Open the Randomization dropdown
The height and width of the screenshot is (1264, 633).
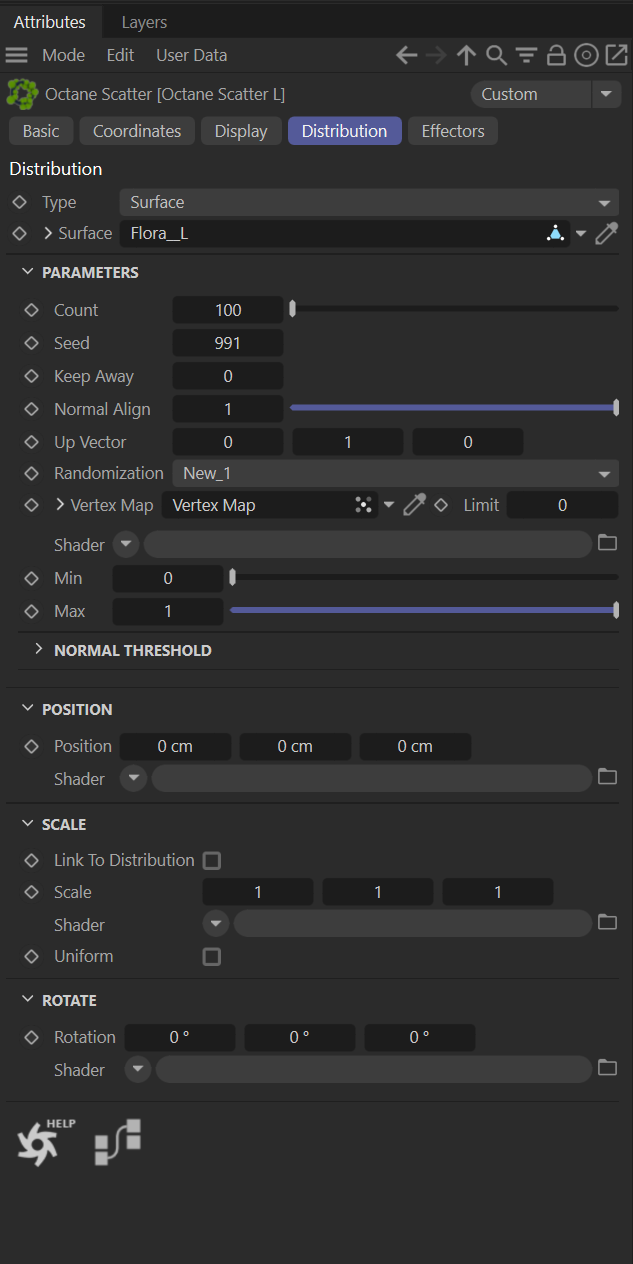(x=396, y=473)
